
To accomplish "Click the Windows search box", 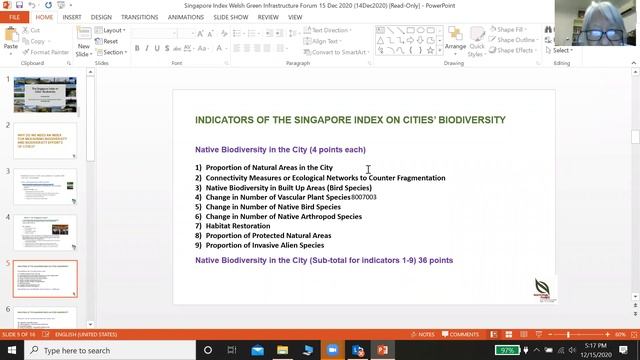I will 110,350.
